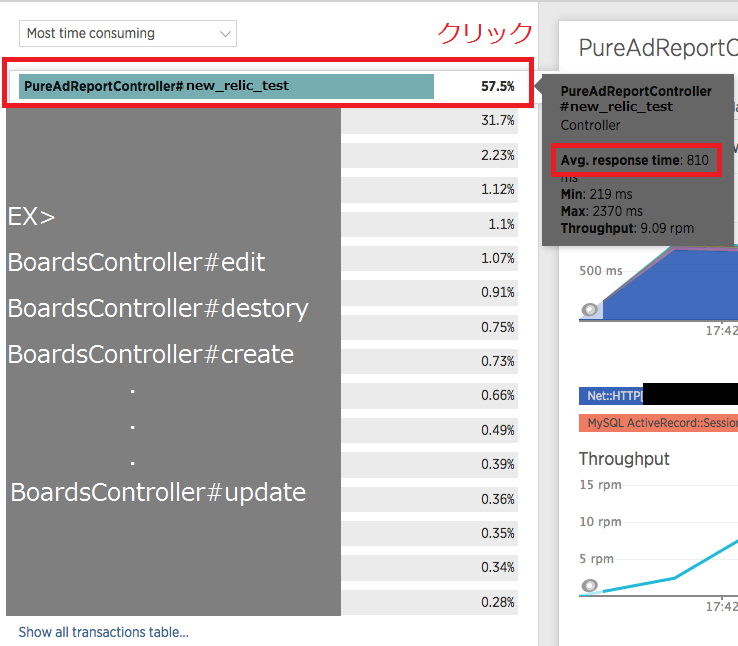The width and height of the screenshot is (738, 646).
Task: Toggle the MySQL ActiveRecord::Session legend item
Action: pyautogui.click(x=658, y=423)
